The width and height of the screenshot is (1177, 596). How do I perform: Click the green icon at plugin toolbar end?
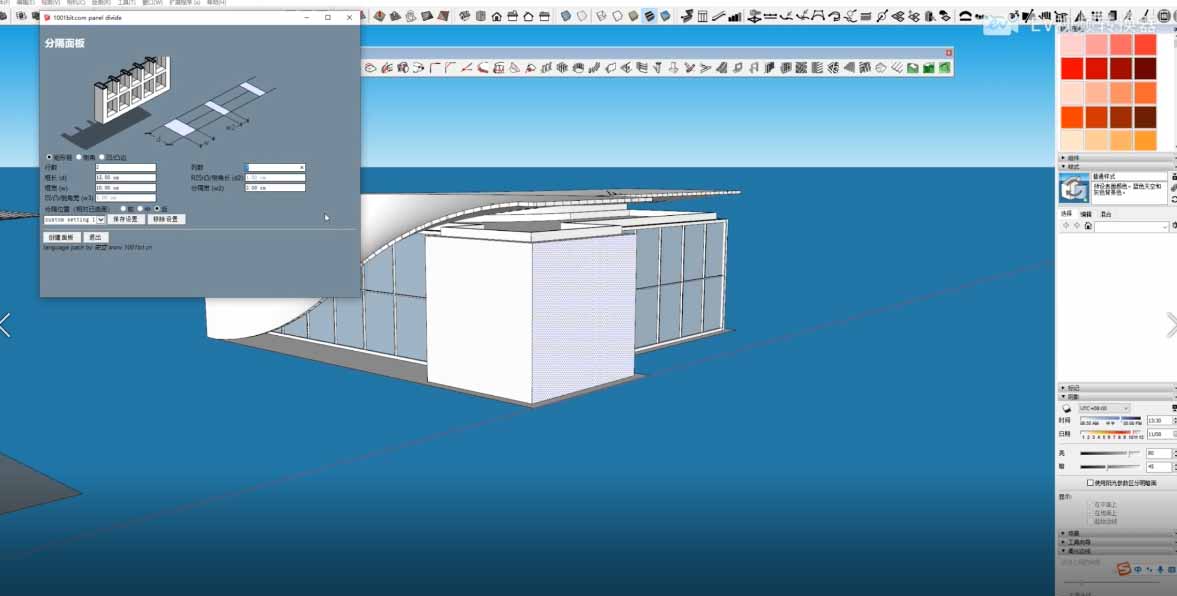click(942, 68)
